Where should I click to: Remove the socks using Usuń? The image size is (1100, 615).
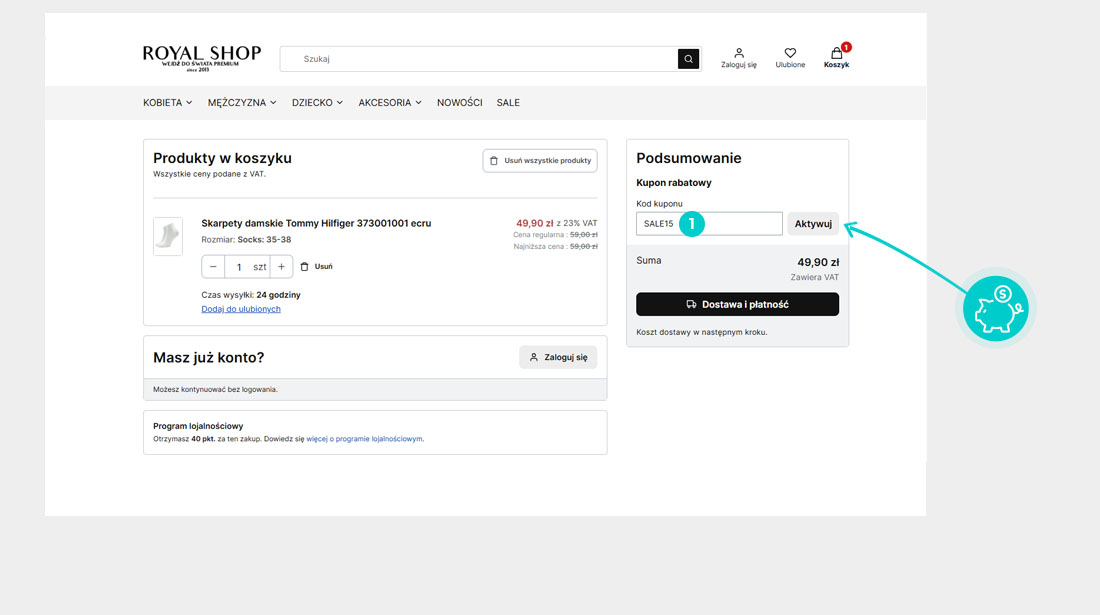click(316, 266)
